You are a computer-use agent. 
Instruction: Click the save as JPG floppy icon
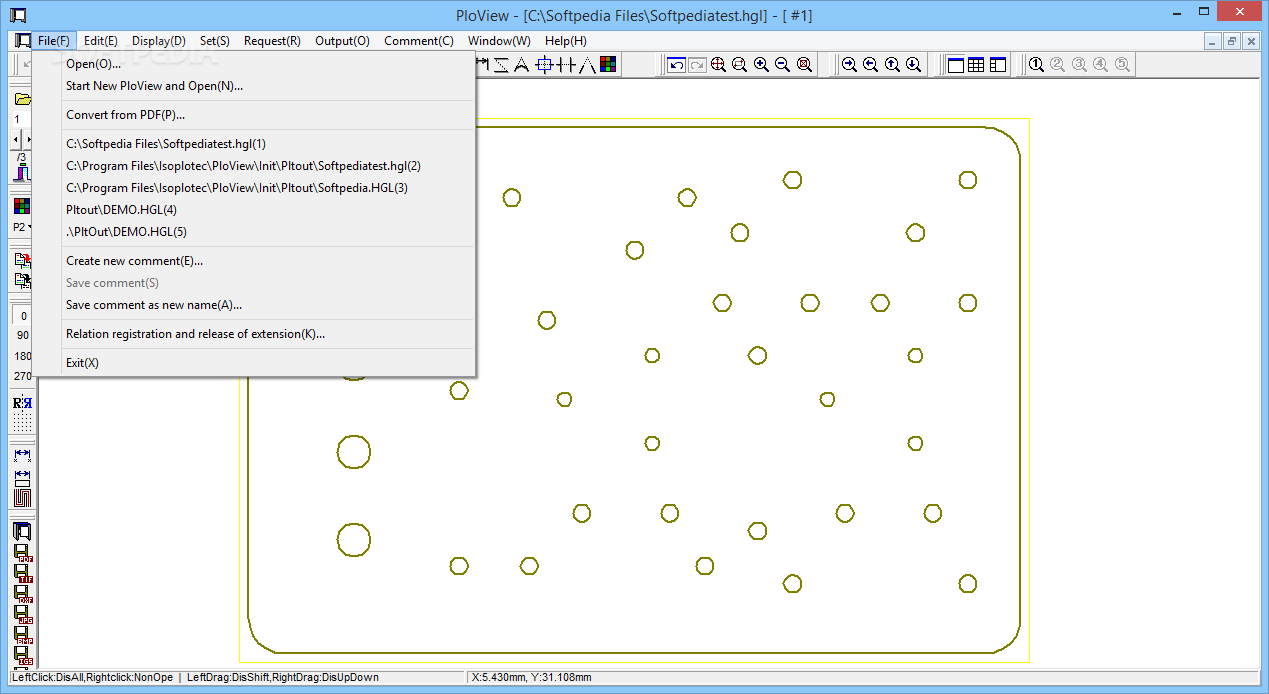click(x=23, y=616)
